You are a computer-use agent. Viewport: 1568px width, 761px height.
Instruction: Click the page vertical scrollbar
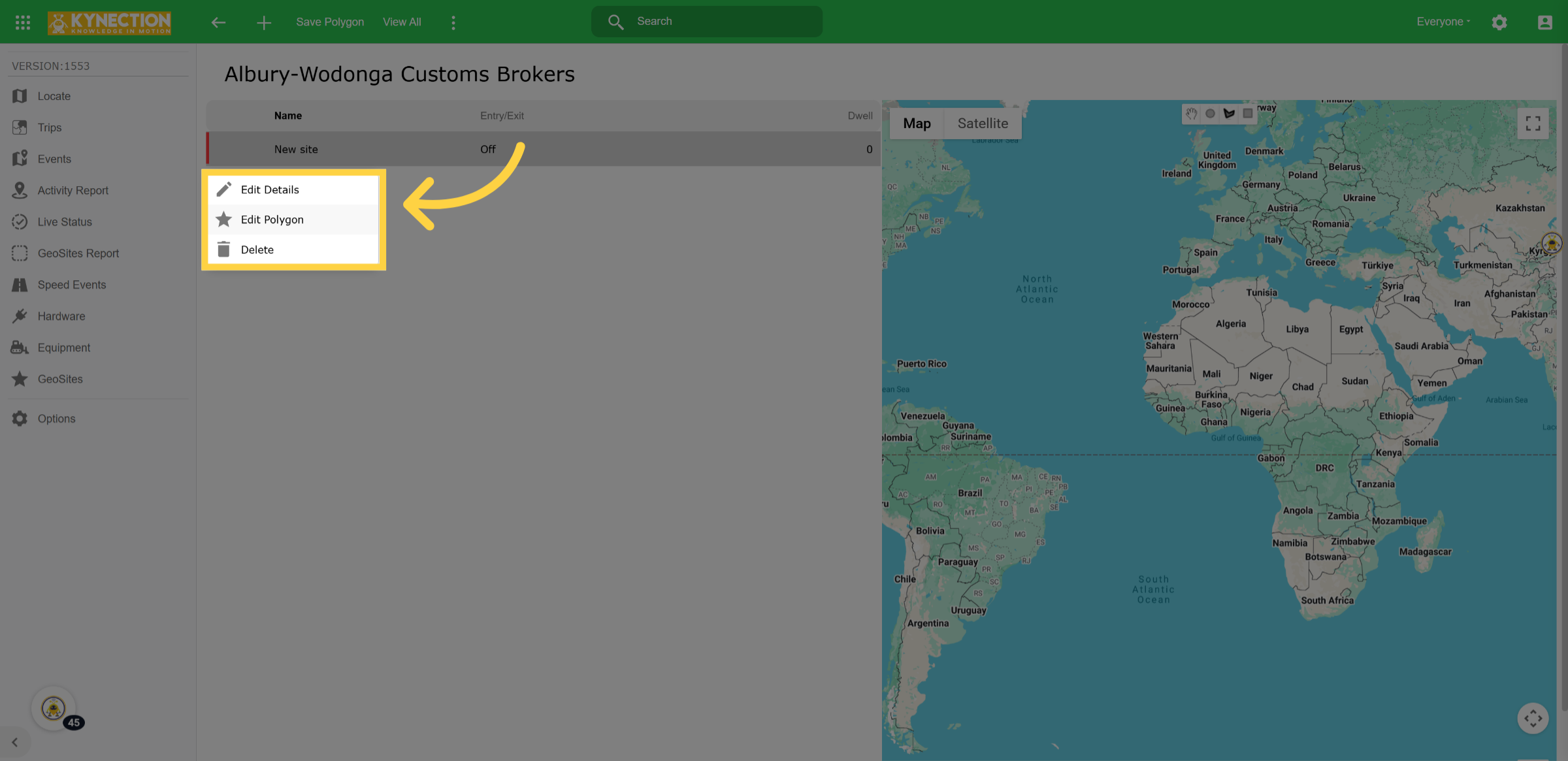pos(1564,379)
